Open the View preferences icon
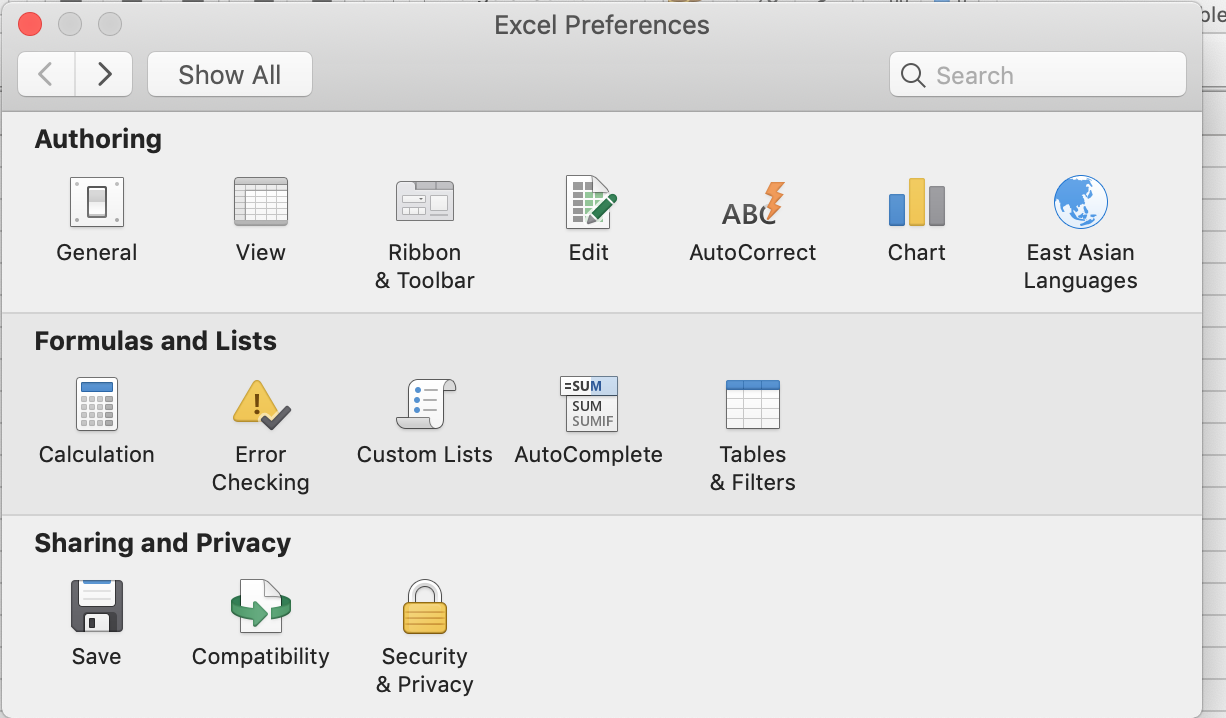This screenshot has height=718, width=1226. tap(261, 202)
